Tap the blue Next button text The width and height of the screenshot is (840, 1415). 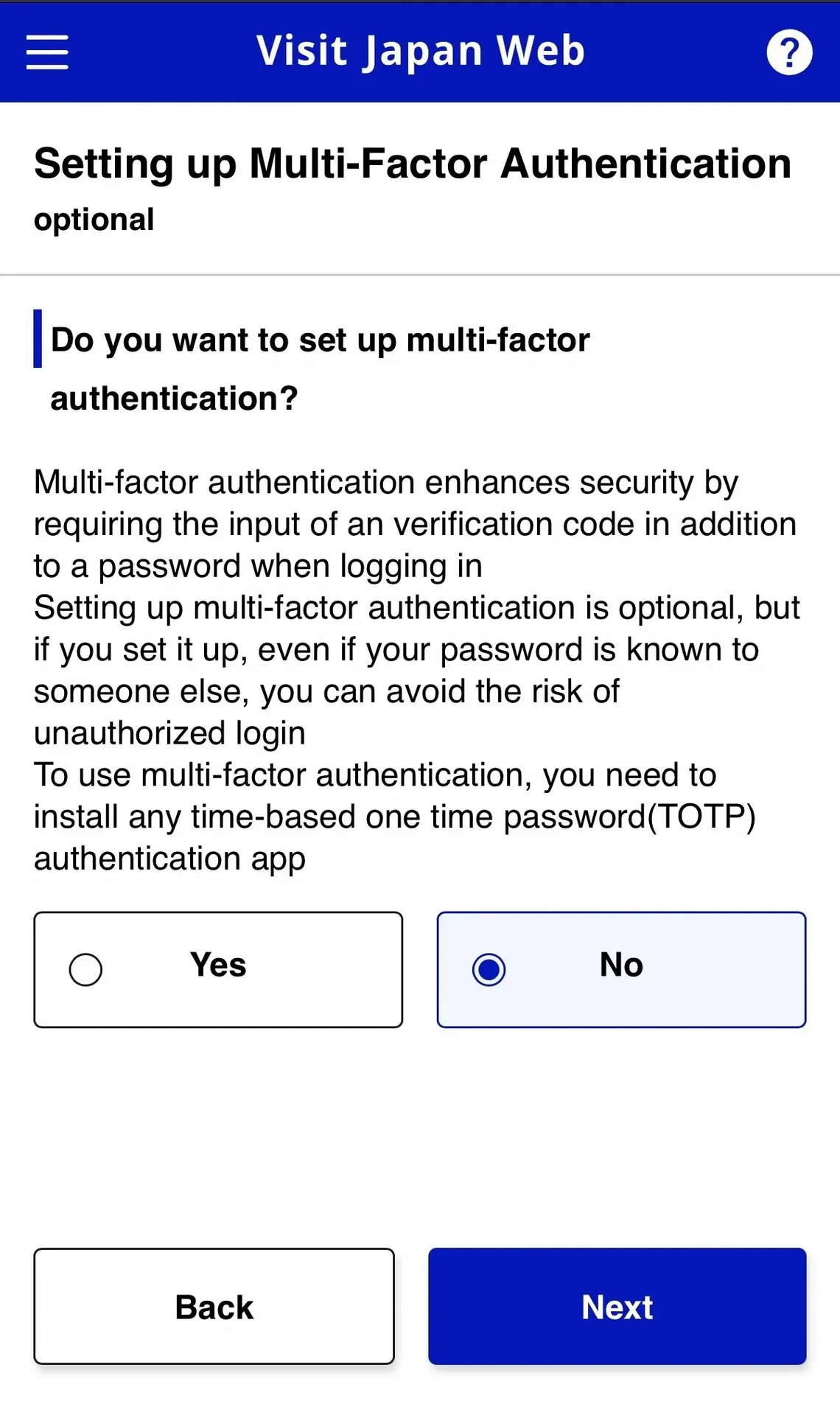(617, 1307)
